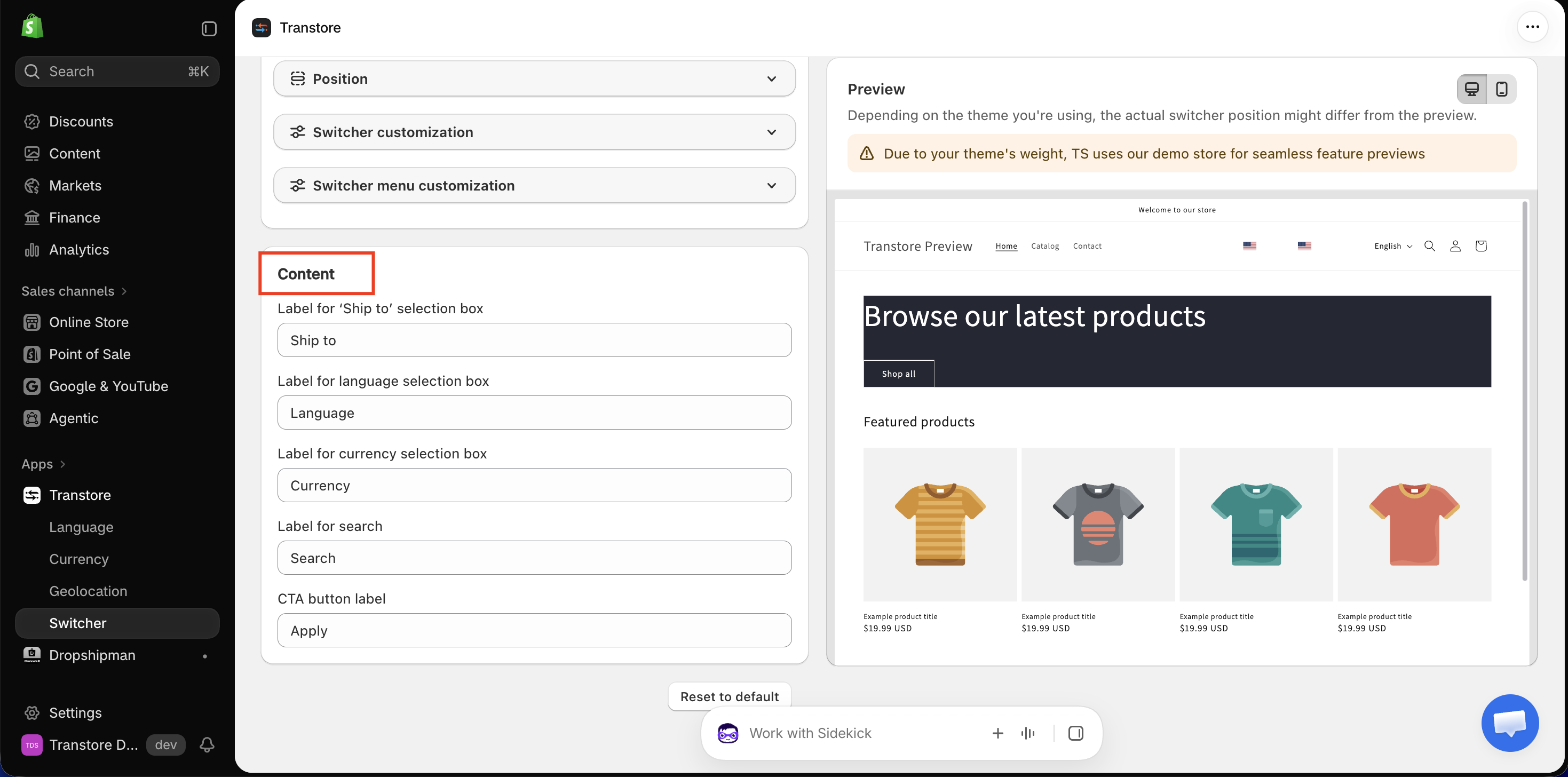
Task: Open Transtore Currency subpage
Action: [117, 559]
